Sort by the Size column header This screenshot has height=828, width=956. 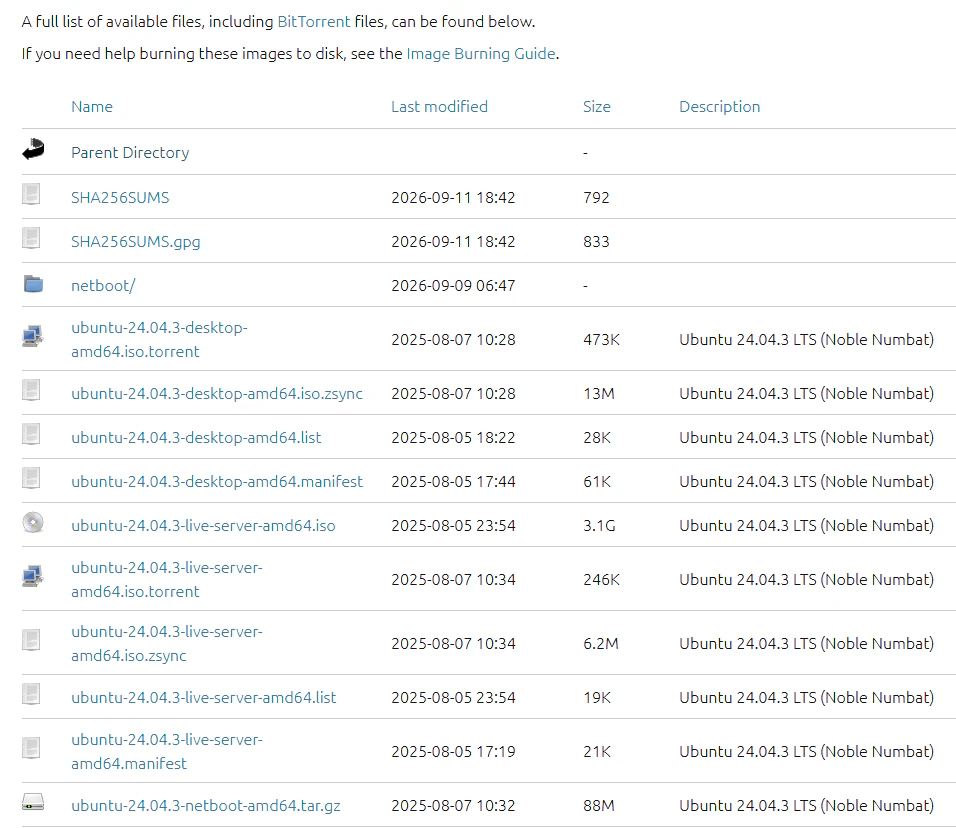click(596, 107)
